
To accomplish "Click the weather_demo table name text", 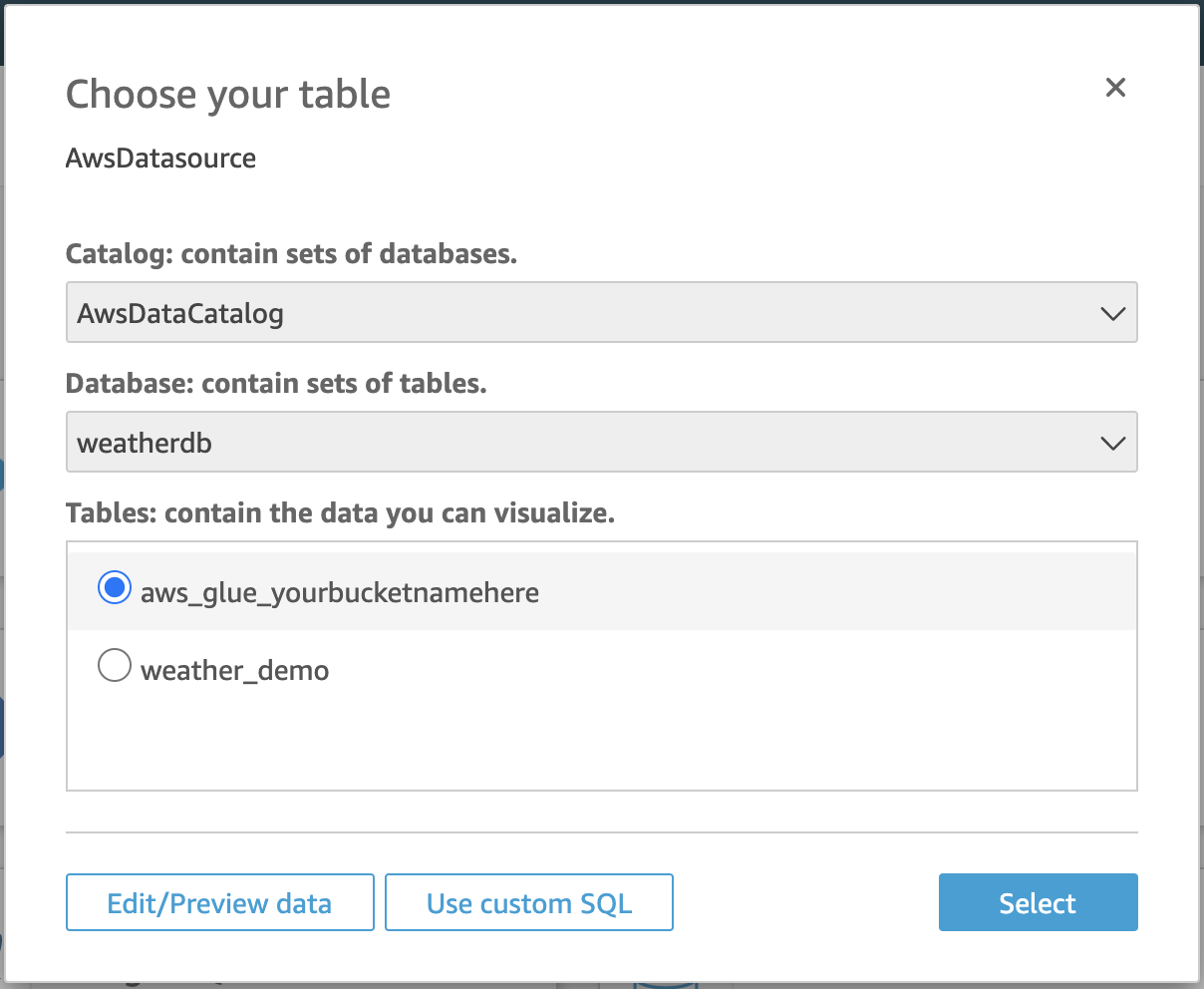I will [235, 670].
